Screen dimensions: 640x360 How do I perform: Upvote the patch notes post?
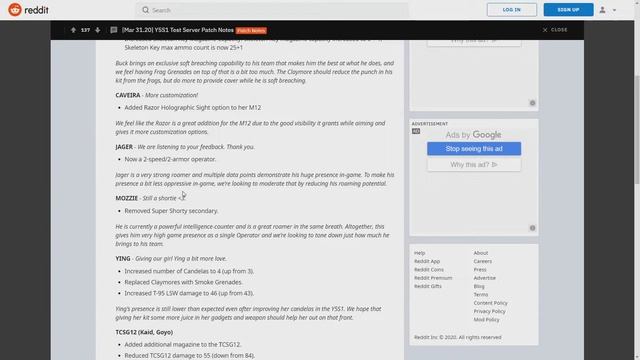click(x=73, y=30)
